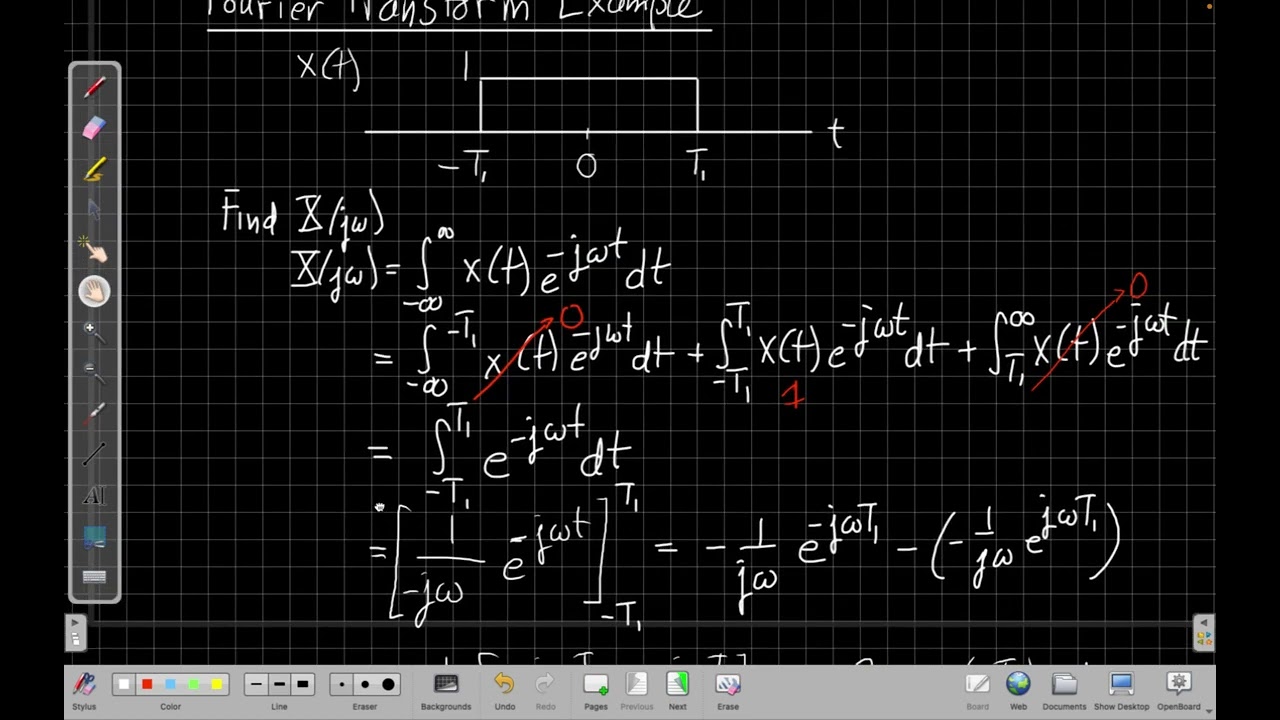Click Show Desktop
The image size is (1280, 720).
(1121, 690)
